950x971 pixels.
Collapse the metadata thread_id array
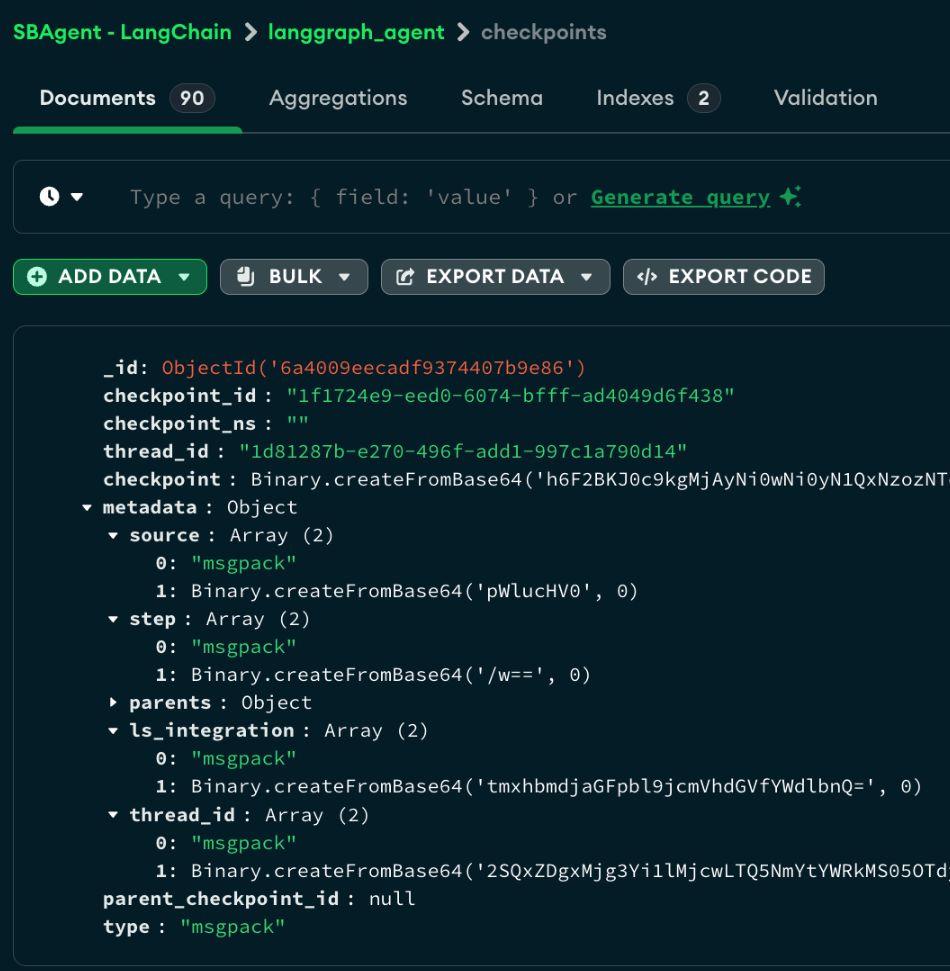pyautogui.click(x=113, y=815)
